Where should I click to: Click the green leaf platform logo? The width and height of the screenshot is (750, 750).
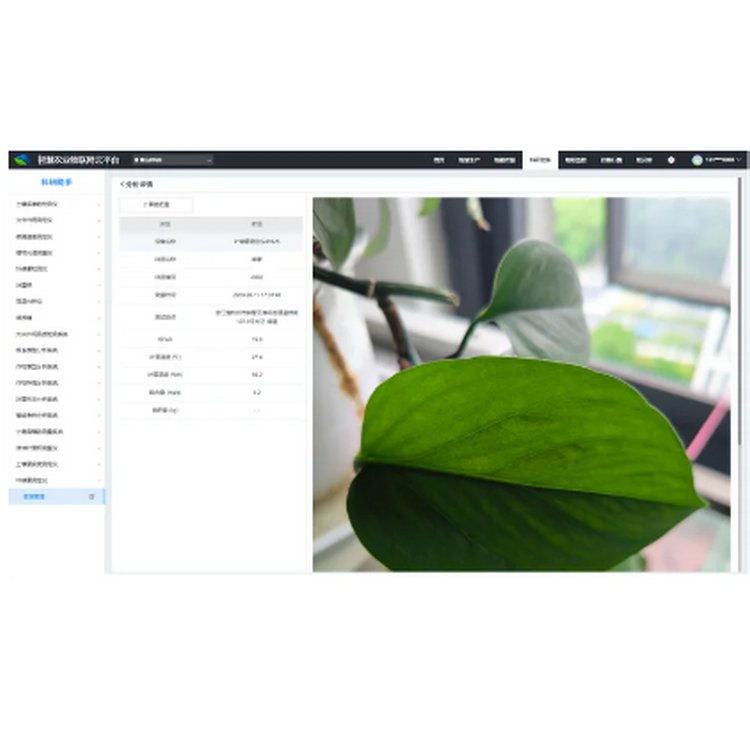click(21, 160)
